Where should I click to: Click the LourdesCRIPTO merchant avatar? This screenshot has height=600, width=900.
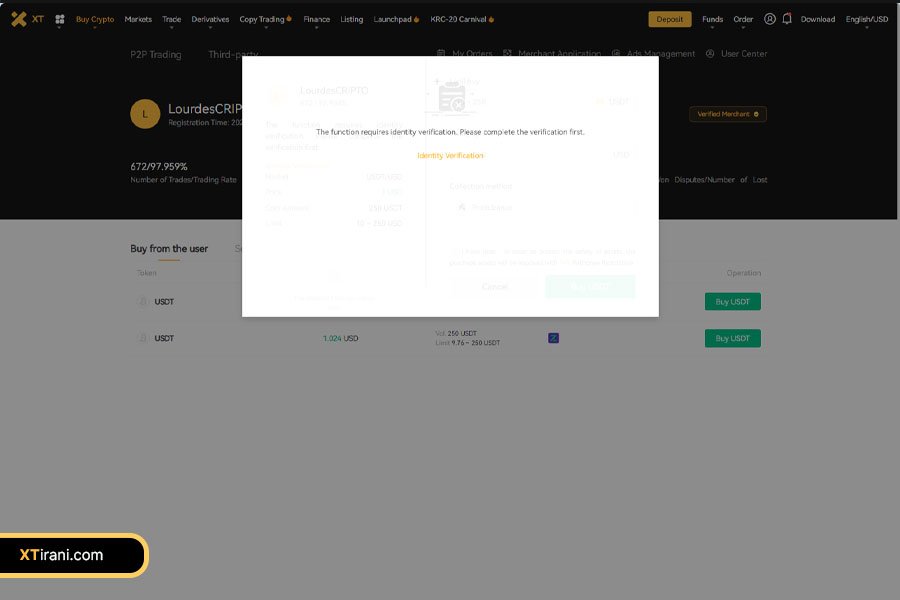(x=145, y=114)
